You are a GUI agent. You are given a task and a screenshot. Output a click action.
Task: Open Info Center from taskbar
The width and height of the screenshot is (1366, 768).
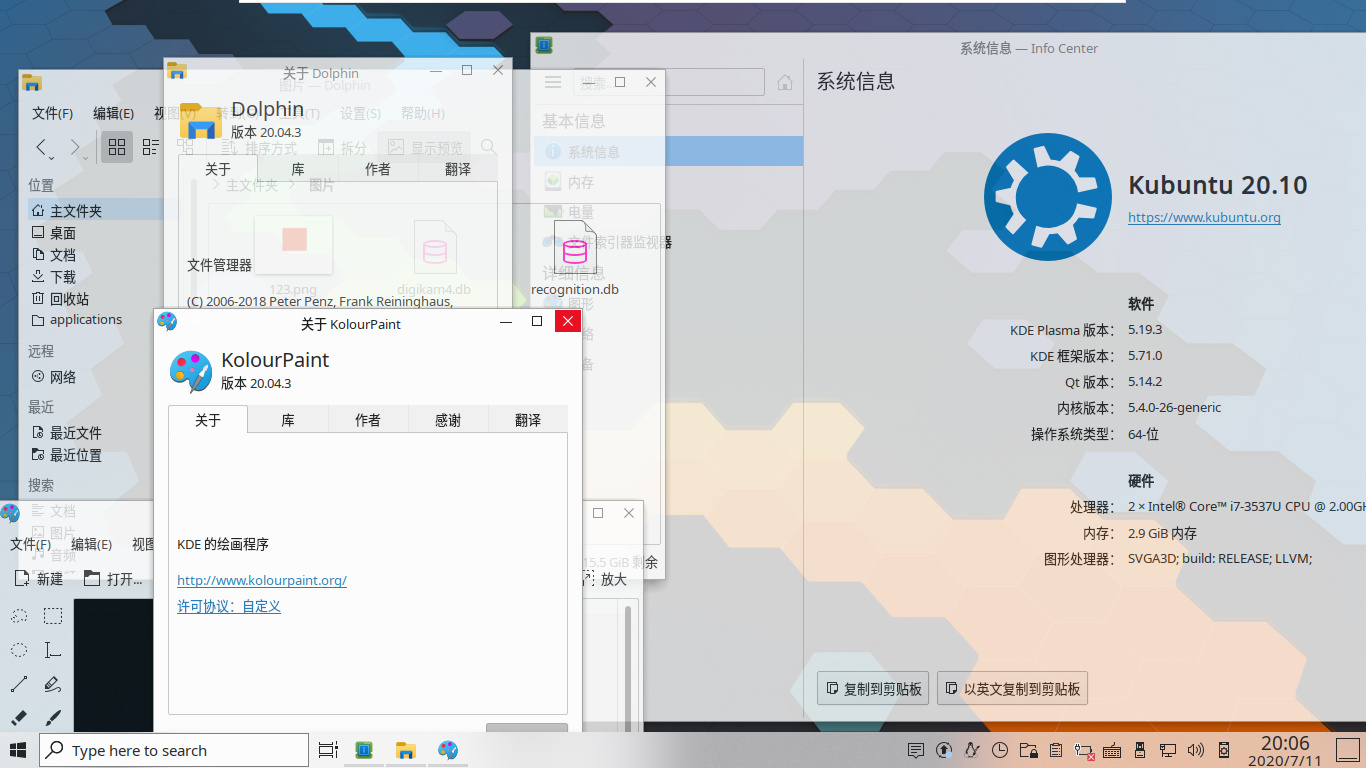pyautogui.click(x=364, y=750)
